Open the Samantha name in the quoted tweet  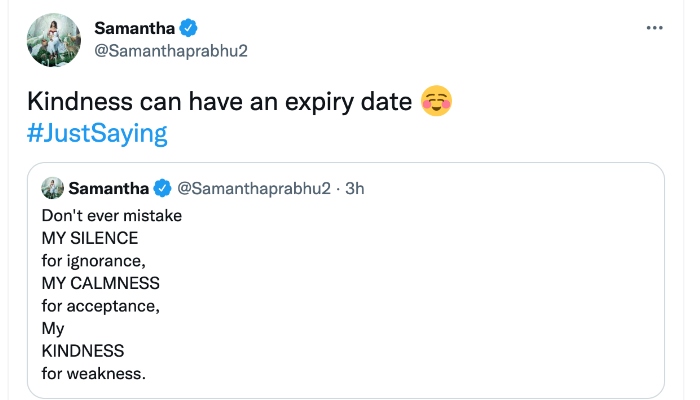109,188
